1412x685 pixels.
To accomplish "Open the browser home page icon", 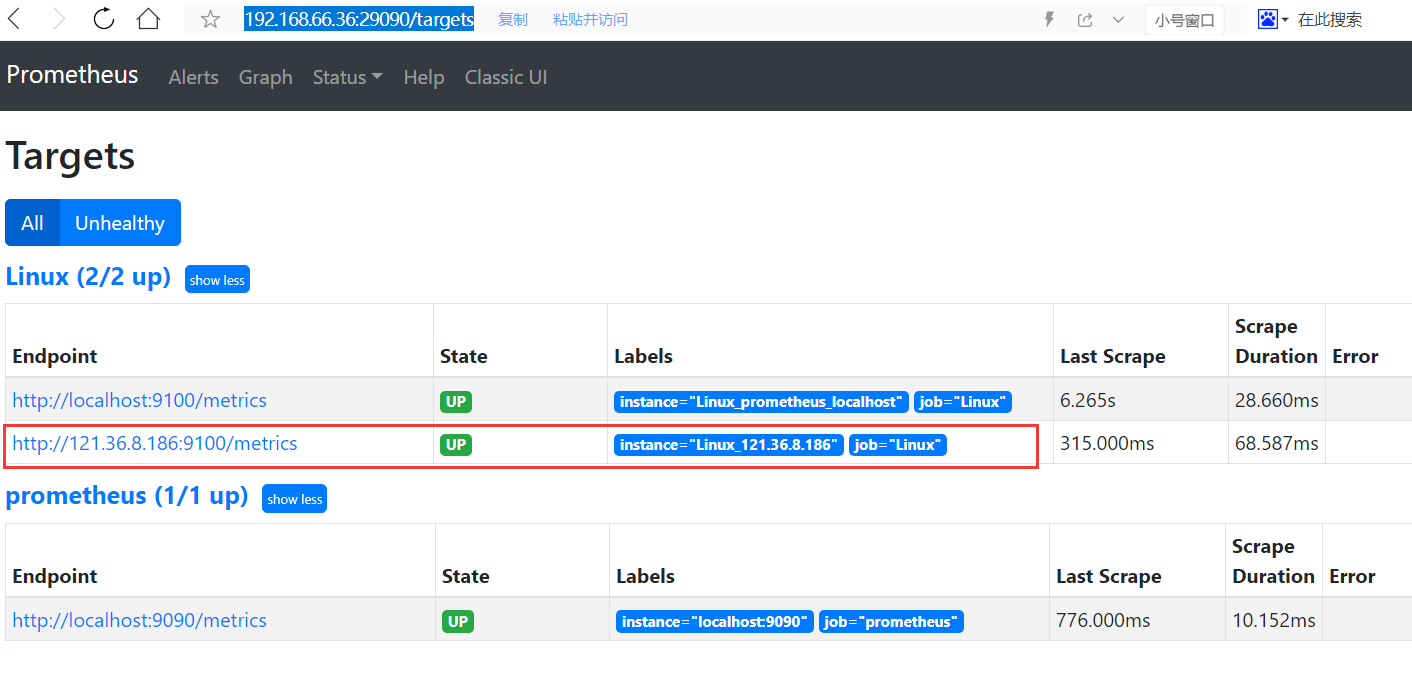I will click(148, 19).
